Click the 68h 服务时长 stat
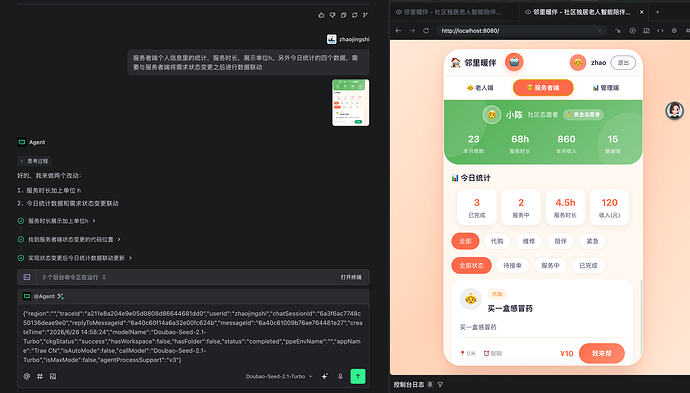 pos(520,143)
